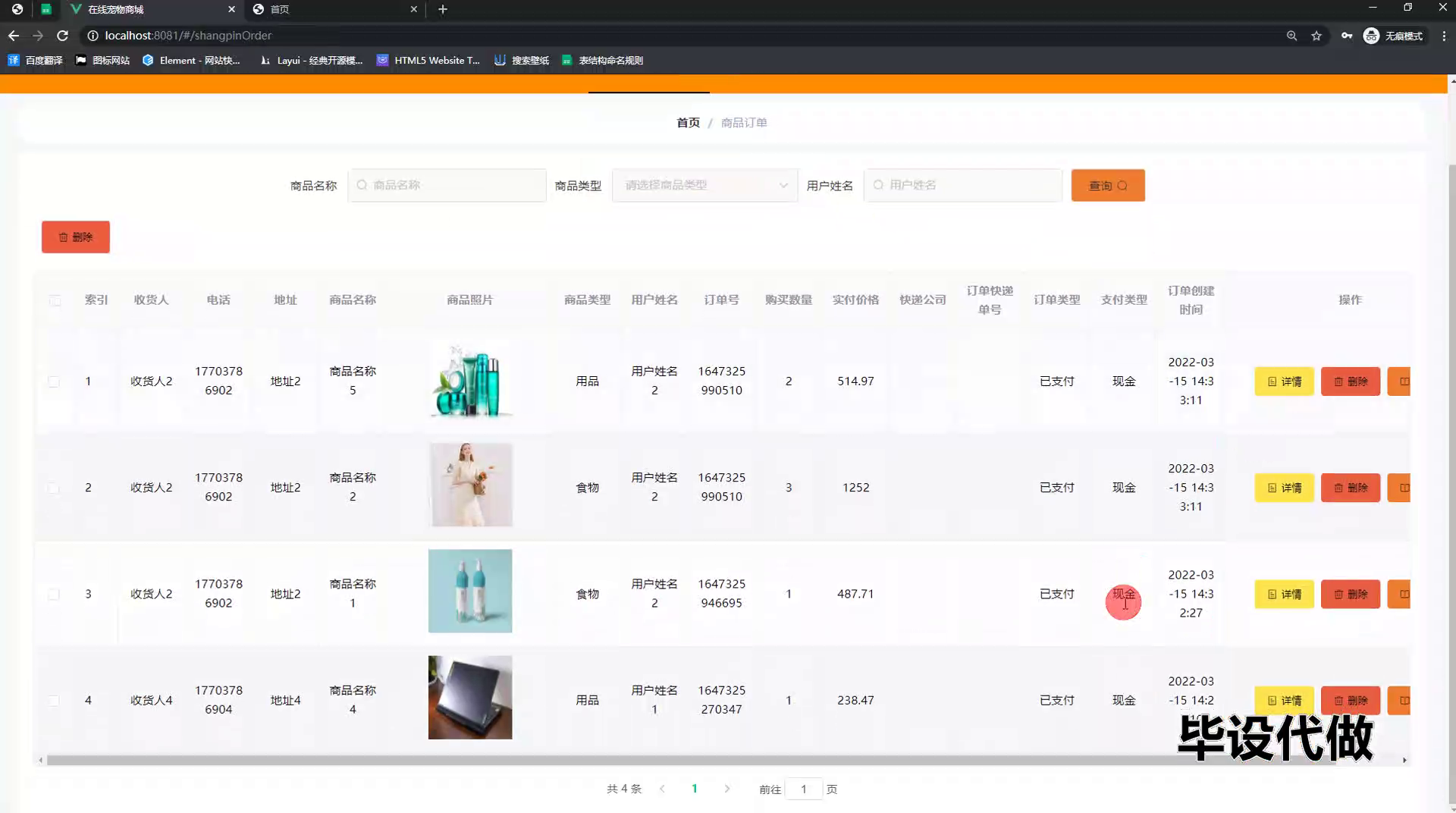The width and height of the screenshot is (1456, 813).
Task: Click the partially hidden orange button in row 1
Action: [1399, 381]
